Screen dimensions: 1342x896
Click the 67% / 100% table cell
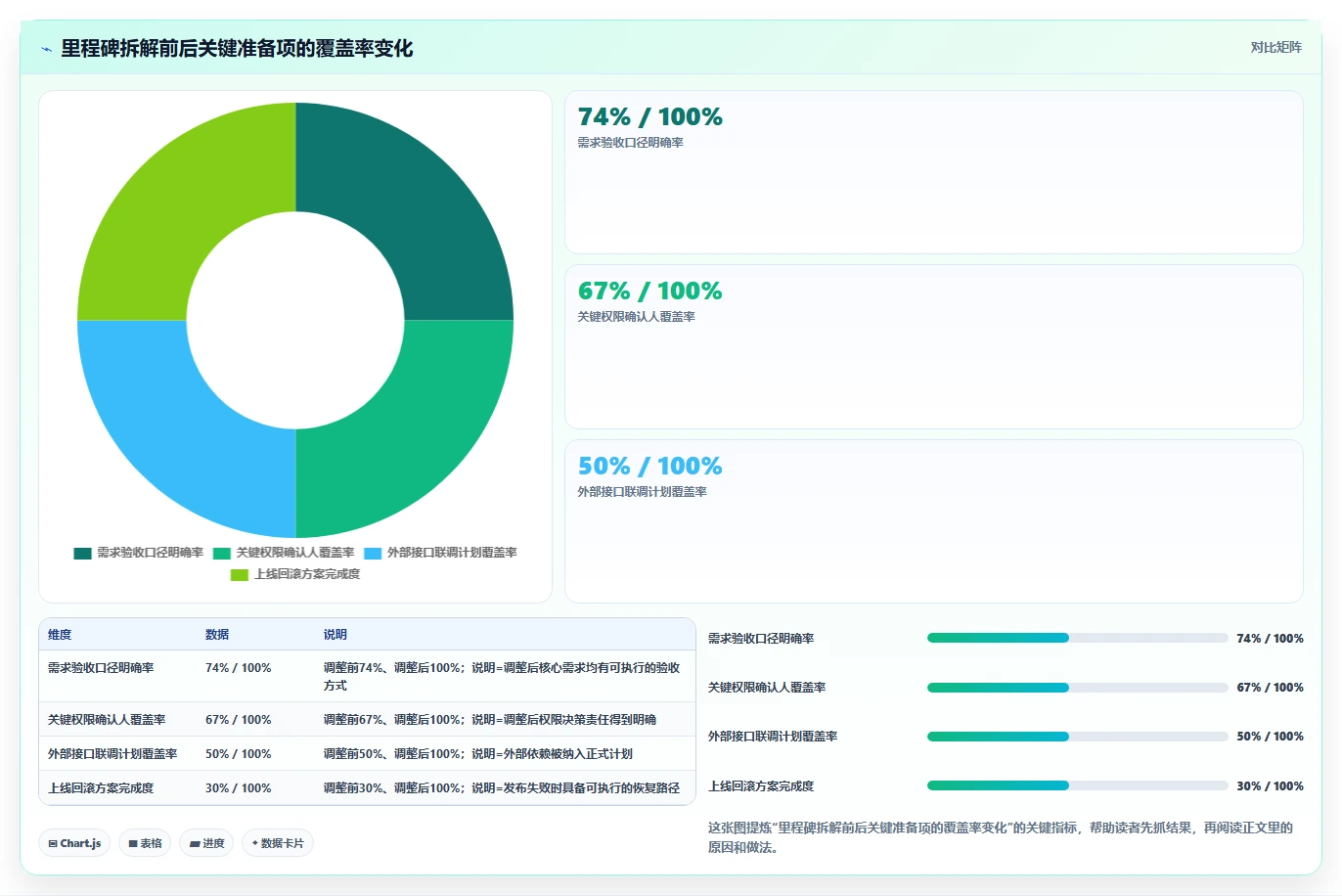[239, 720]
